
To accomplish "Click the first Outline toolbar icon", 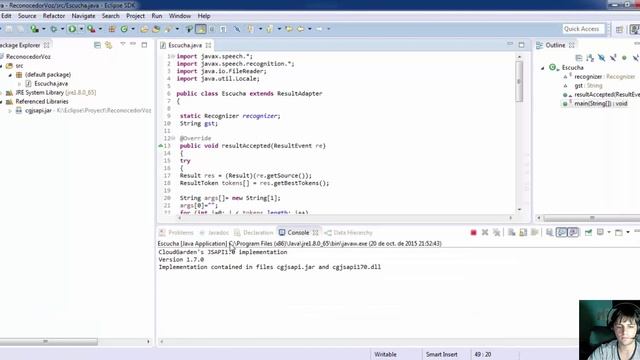I will 578,58.
